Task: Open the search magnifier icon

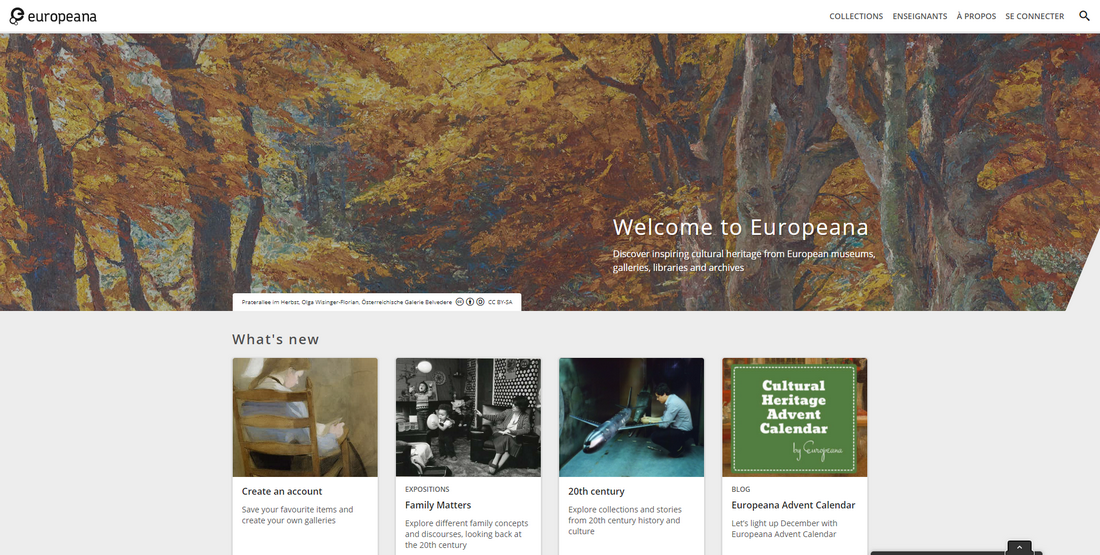Action: click(x=1084, y=16)
